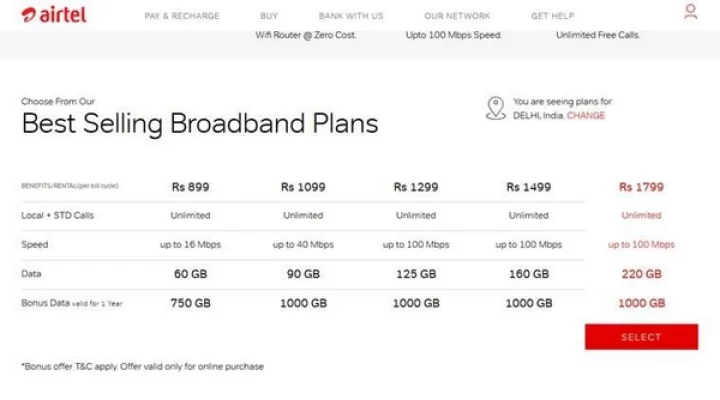
Task: Open the Buy menu
Action: click(x=269, y=16)
